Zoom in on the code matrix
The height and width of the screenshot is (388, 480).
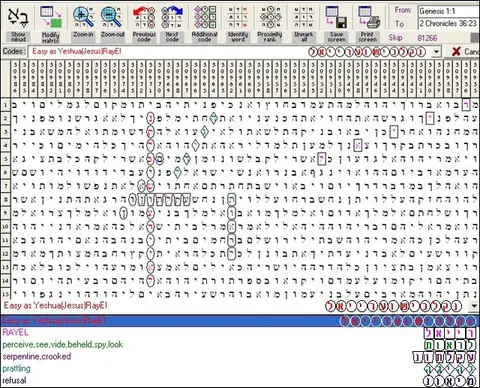click(x=83, y=17)
